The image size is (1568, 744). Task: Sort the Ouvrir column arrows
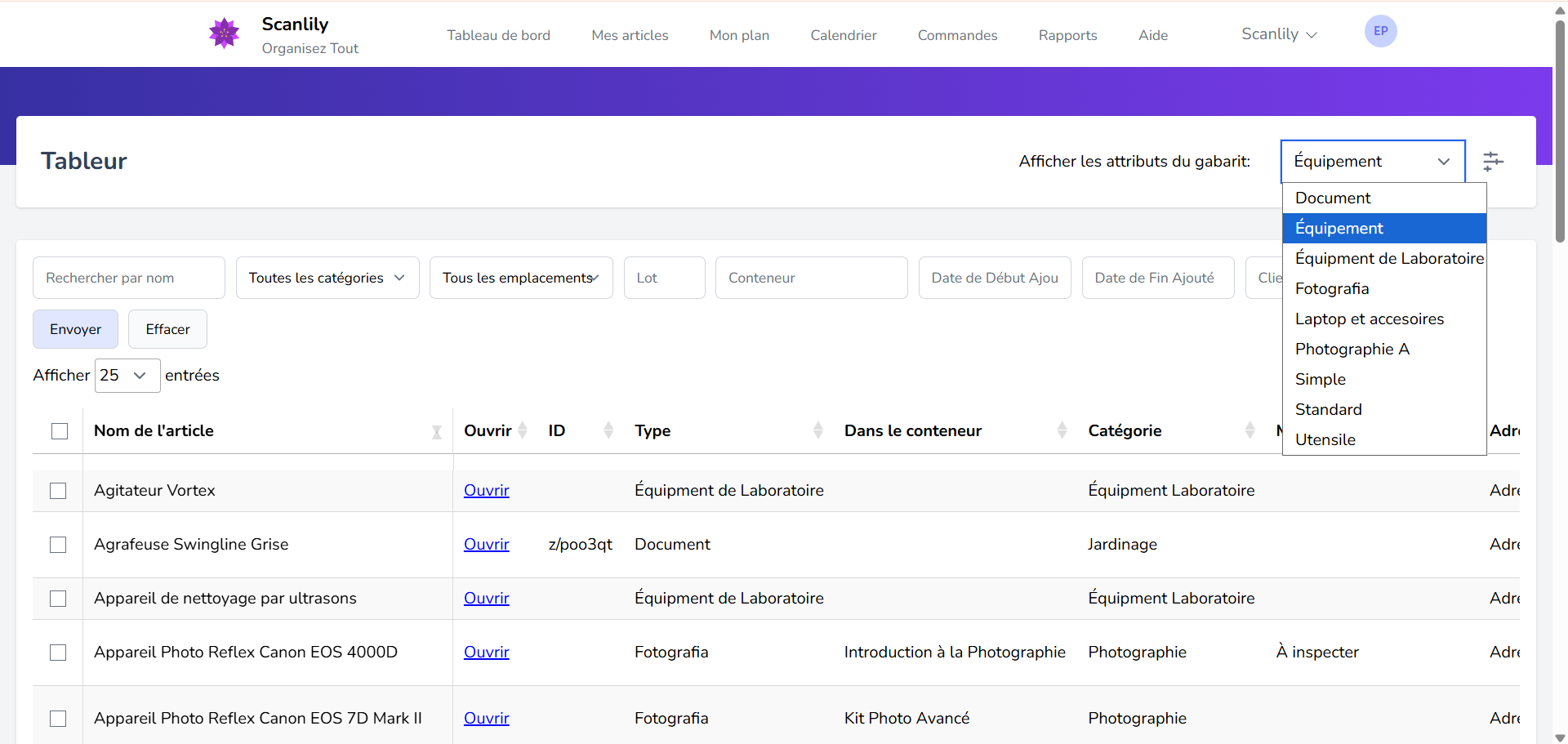523,430
